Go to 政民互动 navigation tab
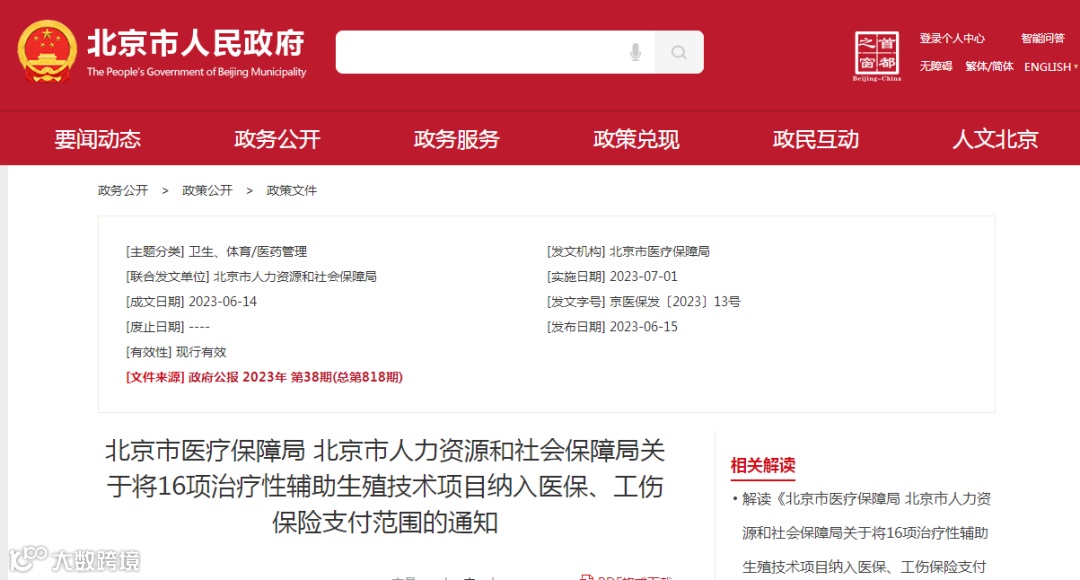1080x580 pixels. (x=816, y=139)
